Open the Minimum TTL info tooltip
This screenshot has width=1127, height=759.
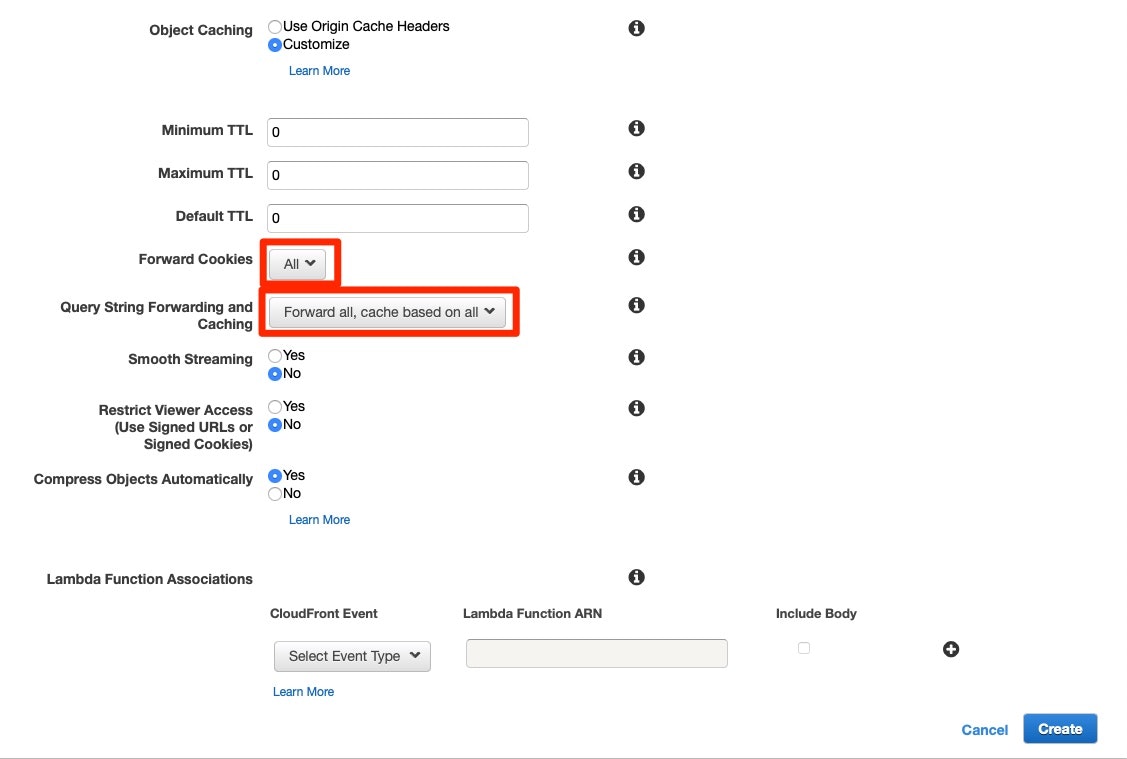[636, 128]
